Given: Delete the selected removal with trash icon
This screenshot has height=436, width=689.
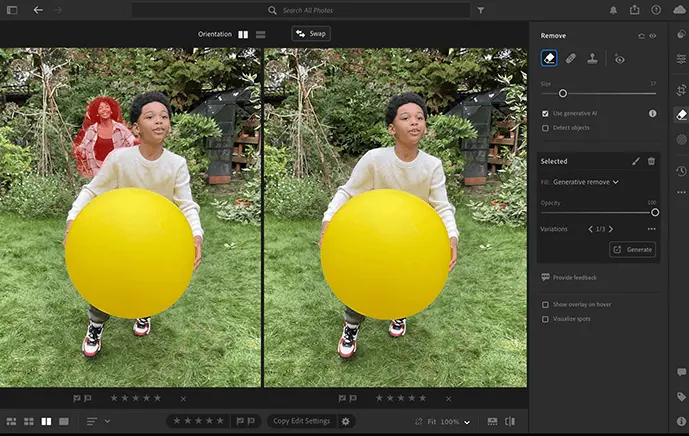Looking at the screenshot, I should 651,161.
